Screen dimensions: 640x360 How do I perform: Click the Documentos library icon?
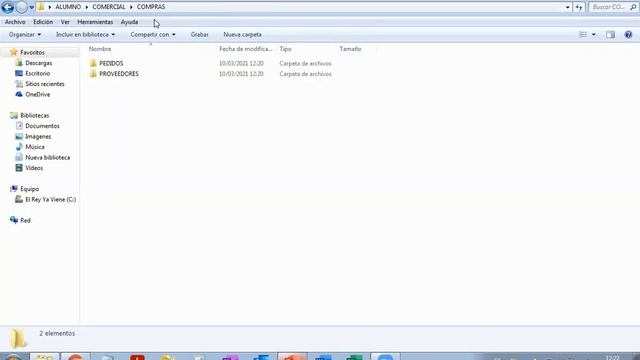pyautogui.click(x=19, y=126)
